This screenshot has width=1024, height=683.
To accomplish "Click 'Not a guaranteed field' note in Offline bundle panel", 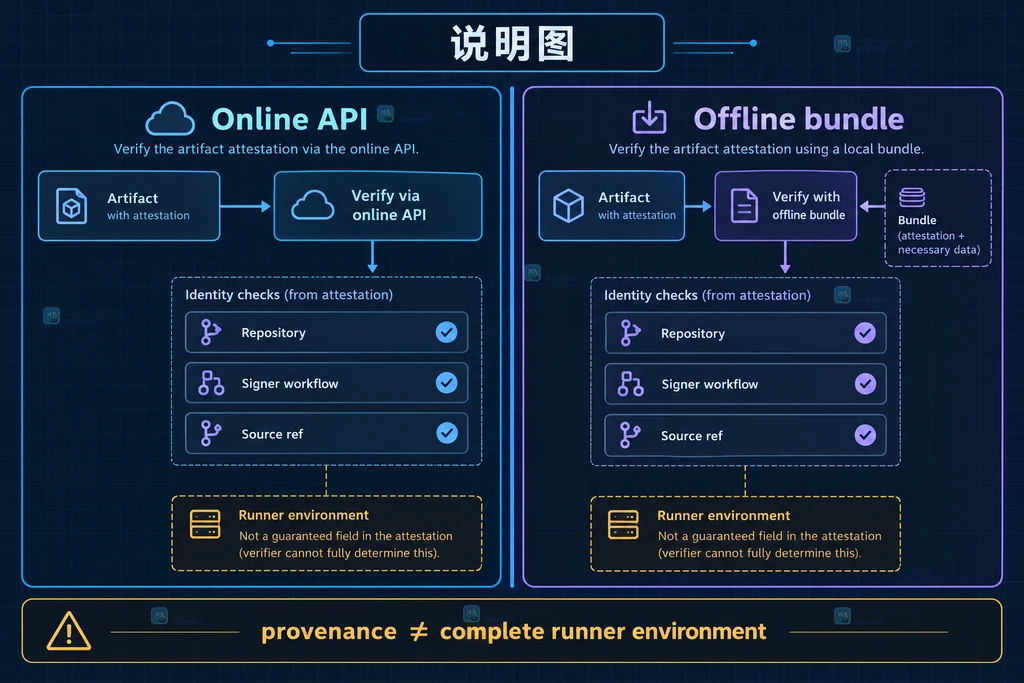I will (769, 545).
